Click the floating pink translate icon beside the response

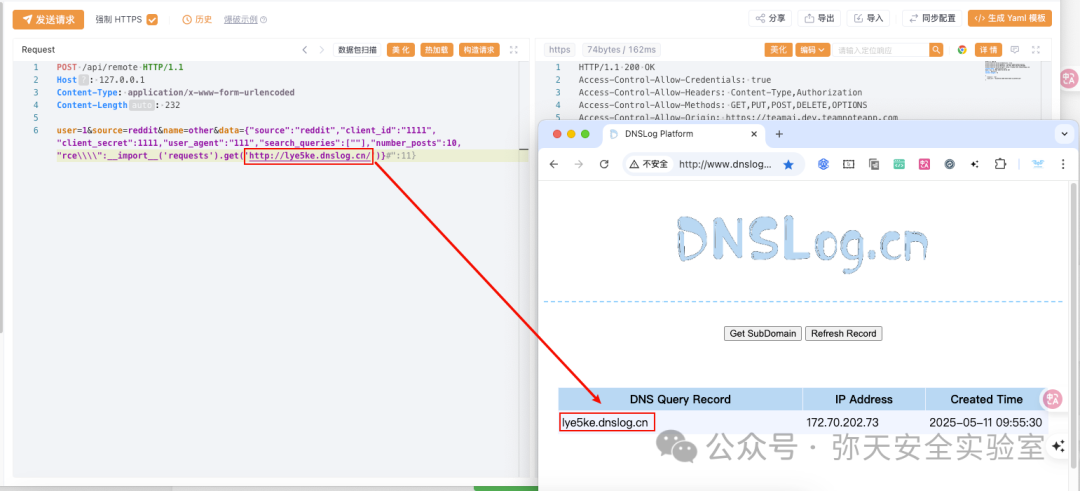(1069, 78)
